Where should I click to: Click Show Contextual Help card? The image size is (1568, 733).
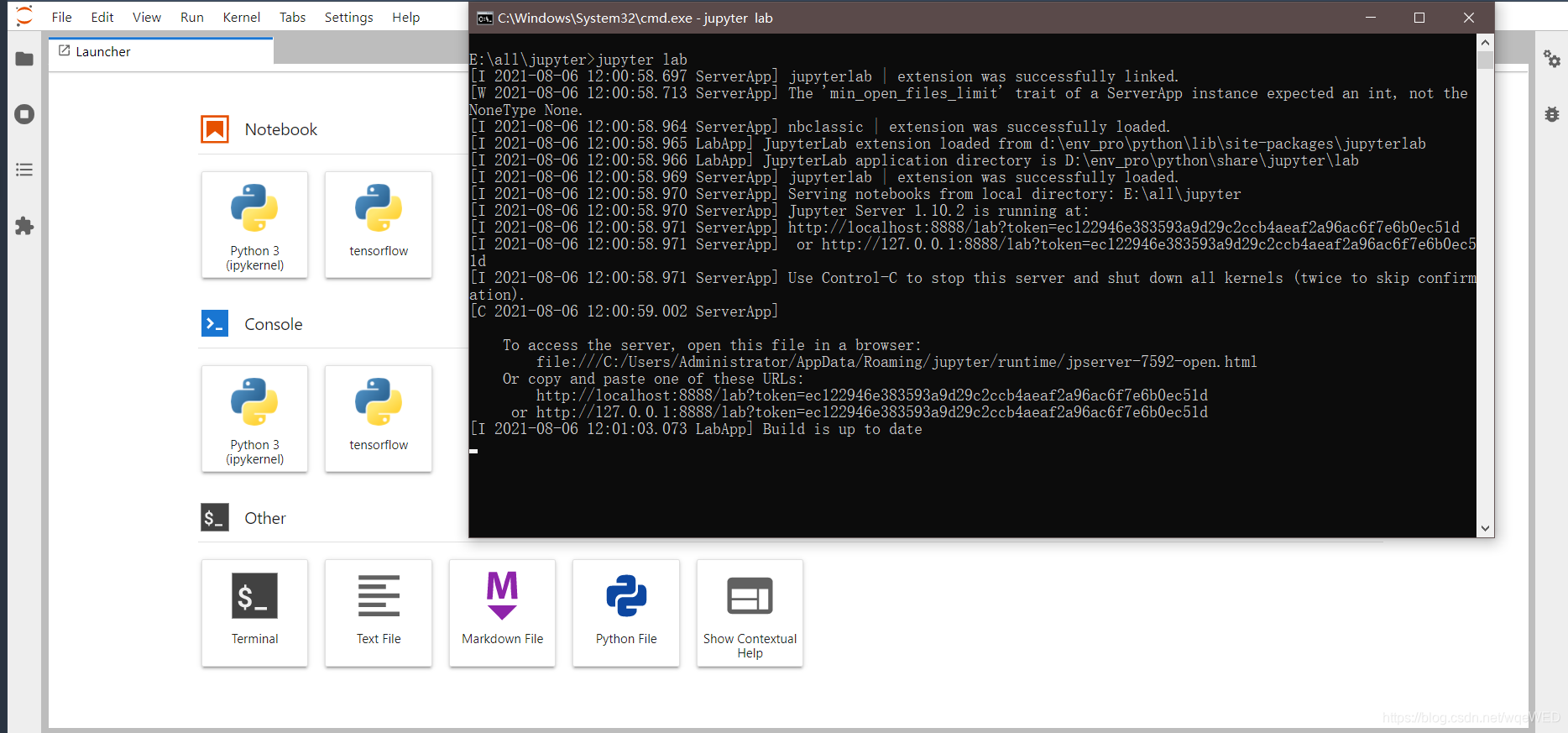[x=750, y=613]
